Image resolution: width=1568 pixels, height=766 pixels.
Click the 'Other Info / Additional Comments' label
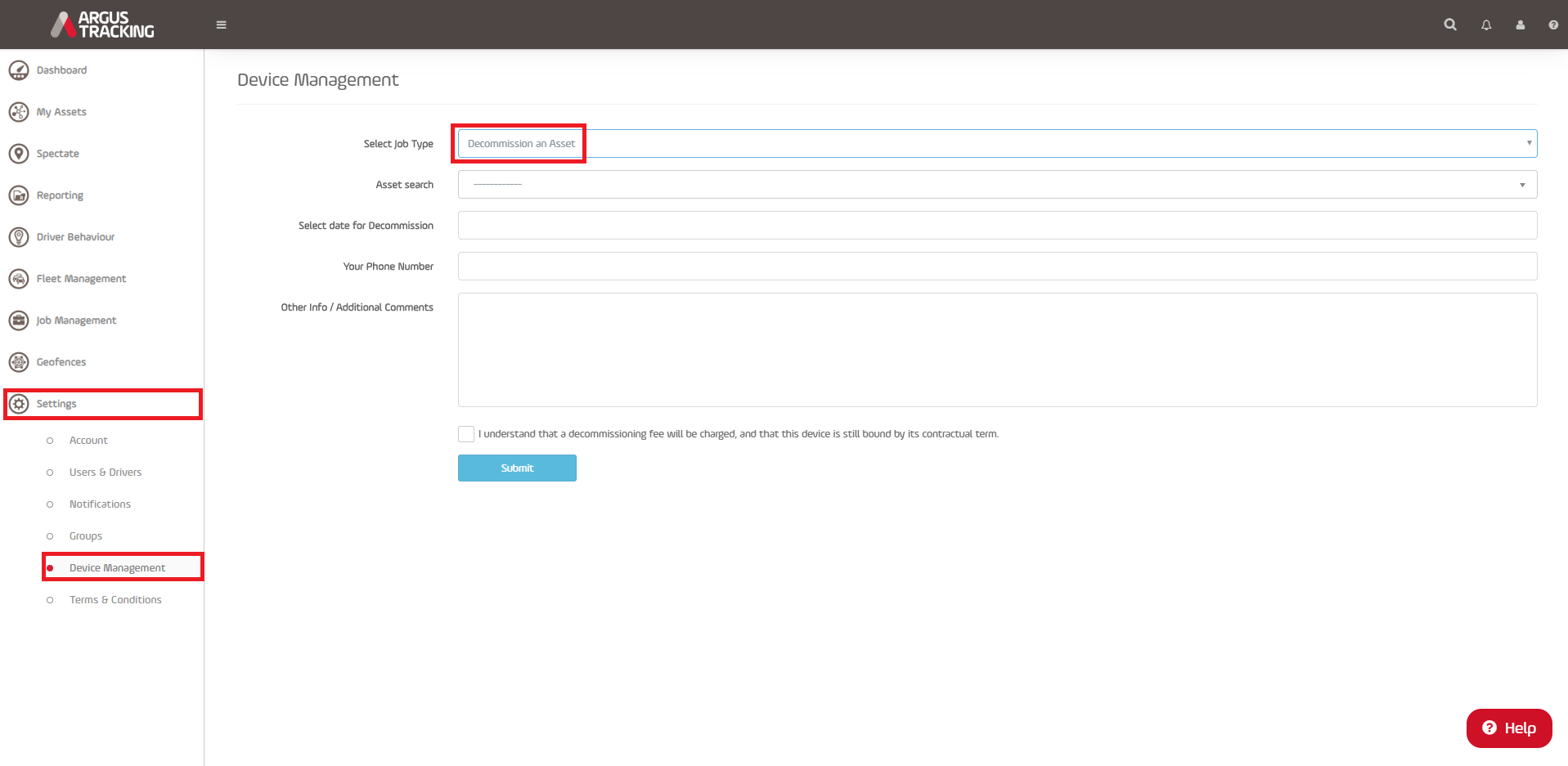(357, 307)
